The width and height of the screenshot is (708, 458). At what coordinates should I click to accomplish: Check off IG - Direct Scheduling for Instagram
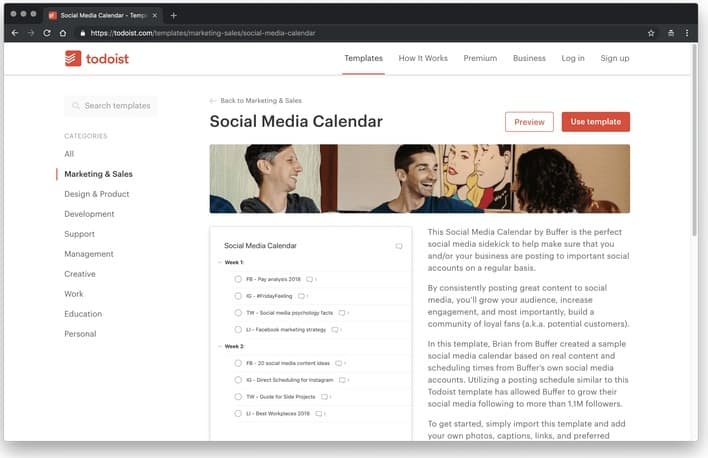[238, 379]
